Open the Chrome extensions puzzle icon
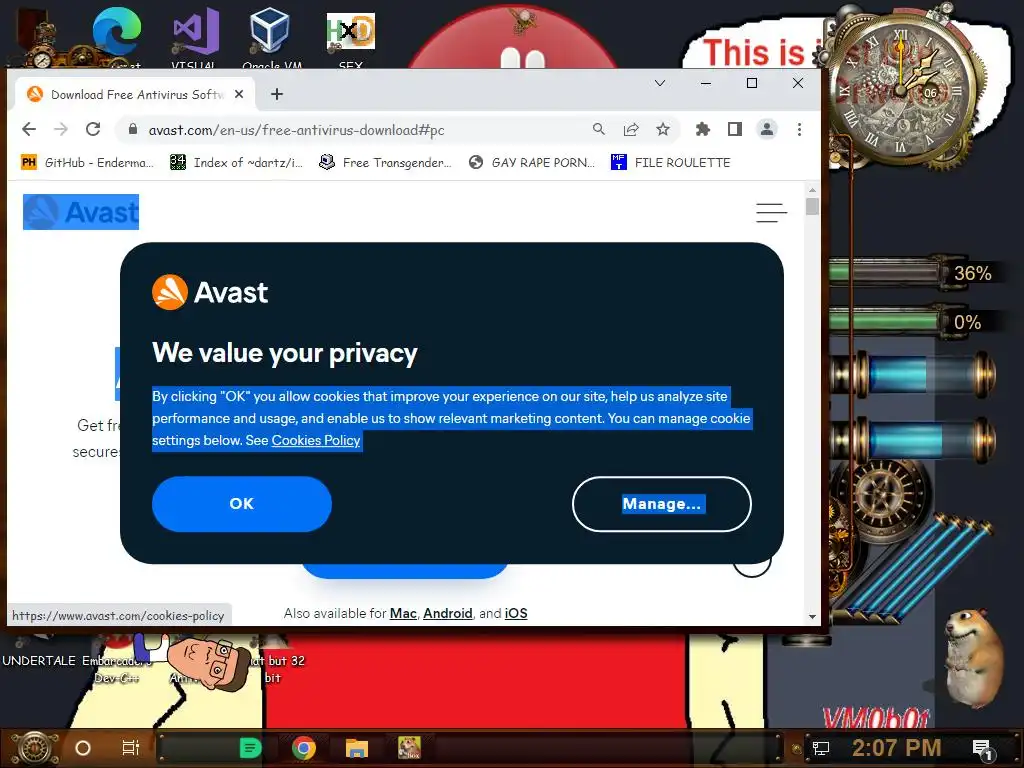The width and height of the screenshot is (1024, 768). point(703,129)
